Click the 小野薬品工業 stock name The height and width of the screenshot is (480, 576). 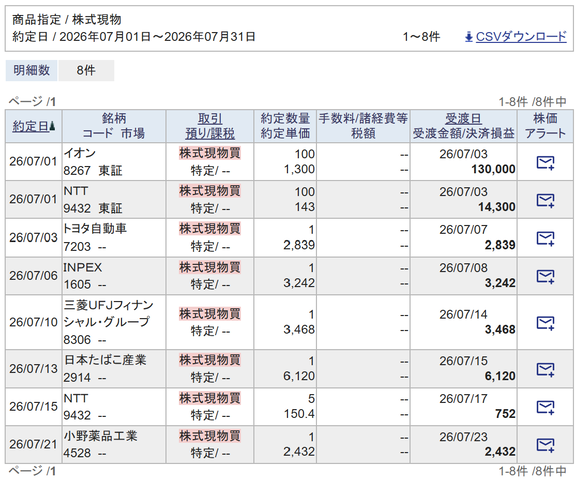coord(100,436)
